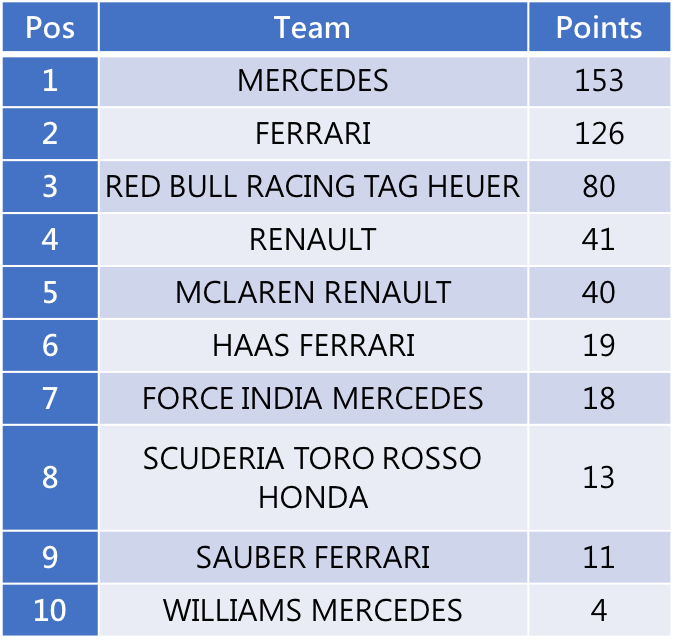Click the 80 points cell
The height and width of the screenshot is (644, 676).
coord(599,187)
